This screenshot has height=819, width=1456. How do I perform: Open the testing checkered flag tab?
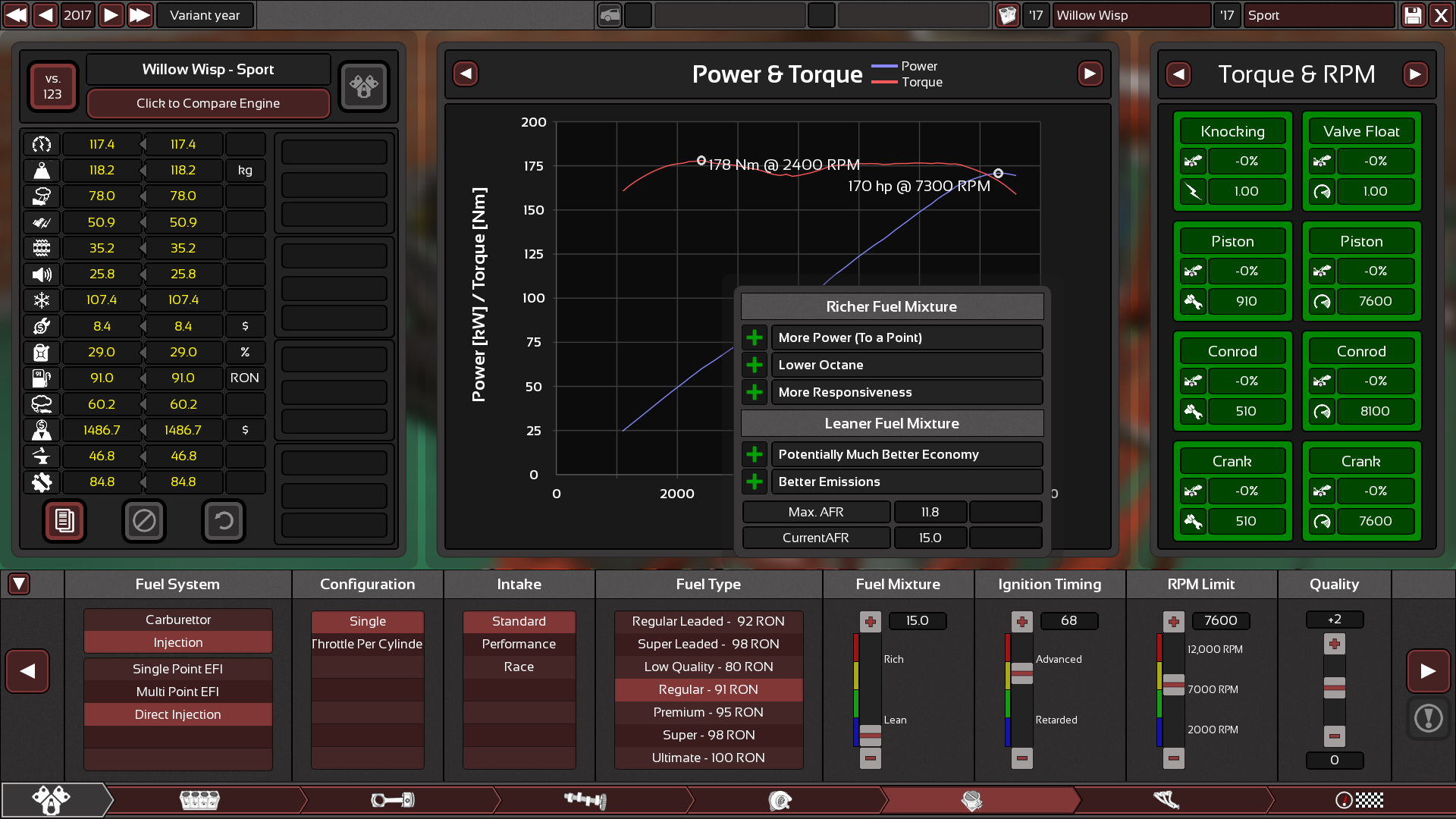click(x=1359, y=800)
